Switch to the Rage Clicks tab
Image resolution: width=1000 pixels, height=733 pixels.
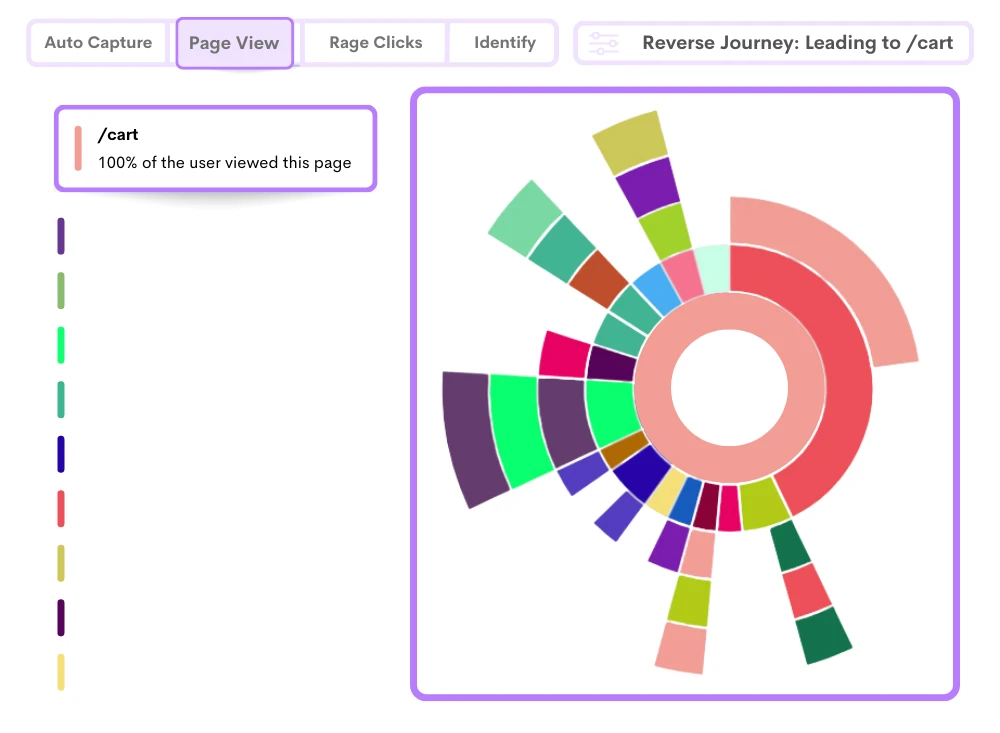(x=376, y=42)
